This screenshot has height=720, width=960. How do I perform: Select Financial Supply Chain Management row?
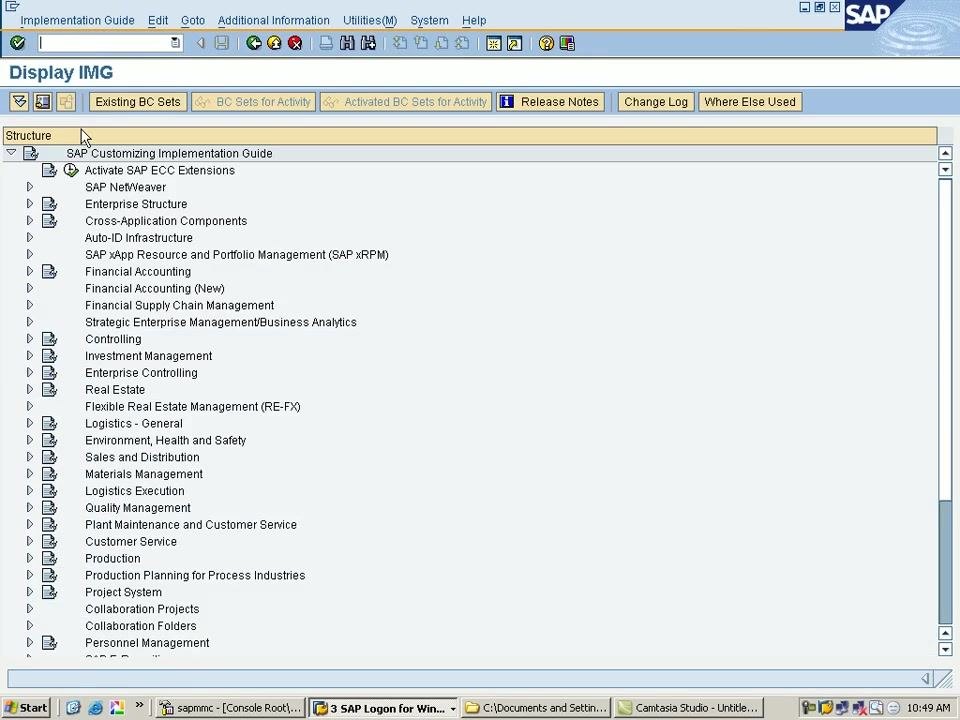click(x=179, y=305)
